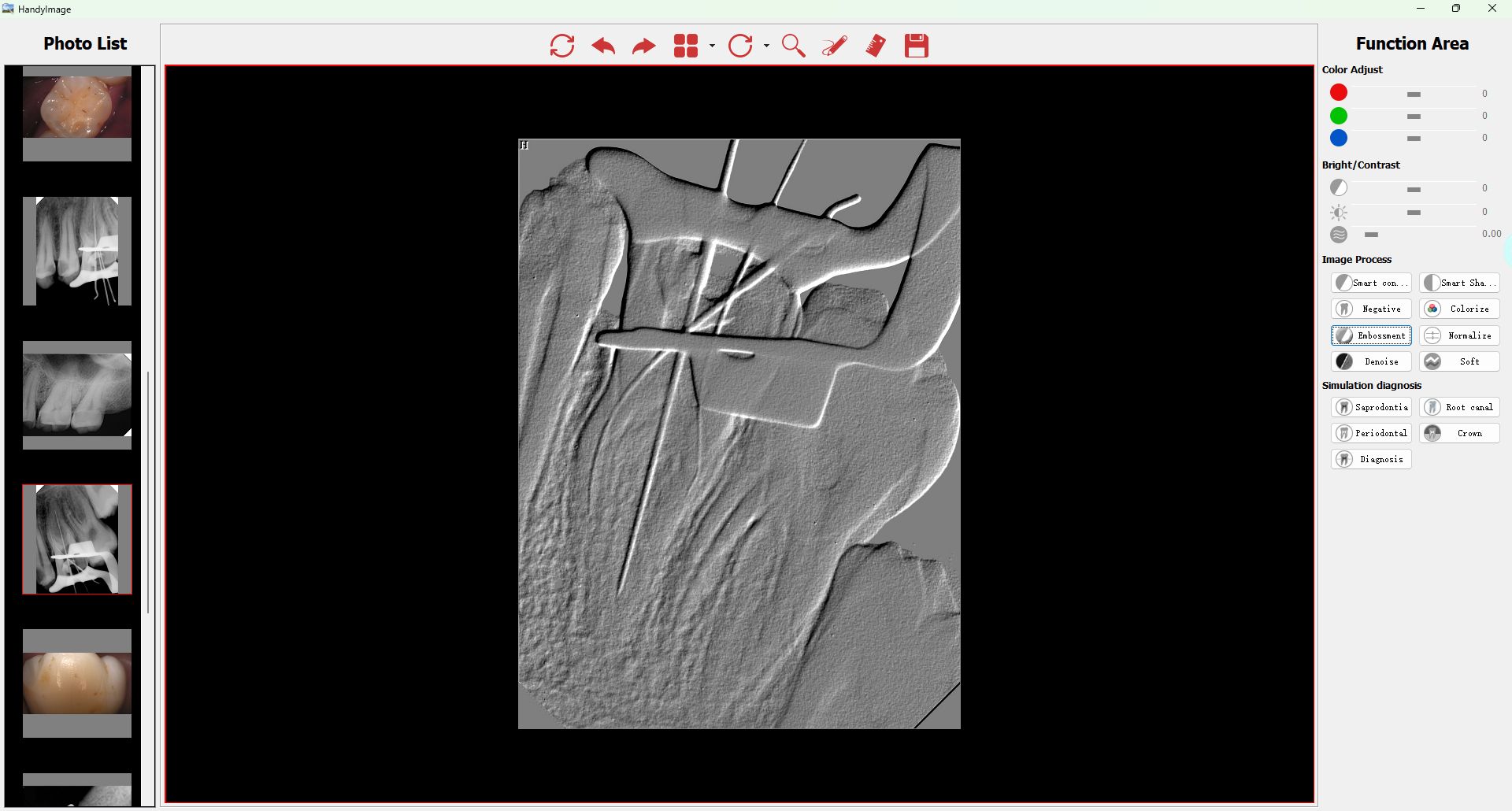Toggle the Embossment image filter

[x=1371, y=335]
